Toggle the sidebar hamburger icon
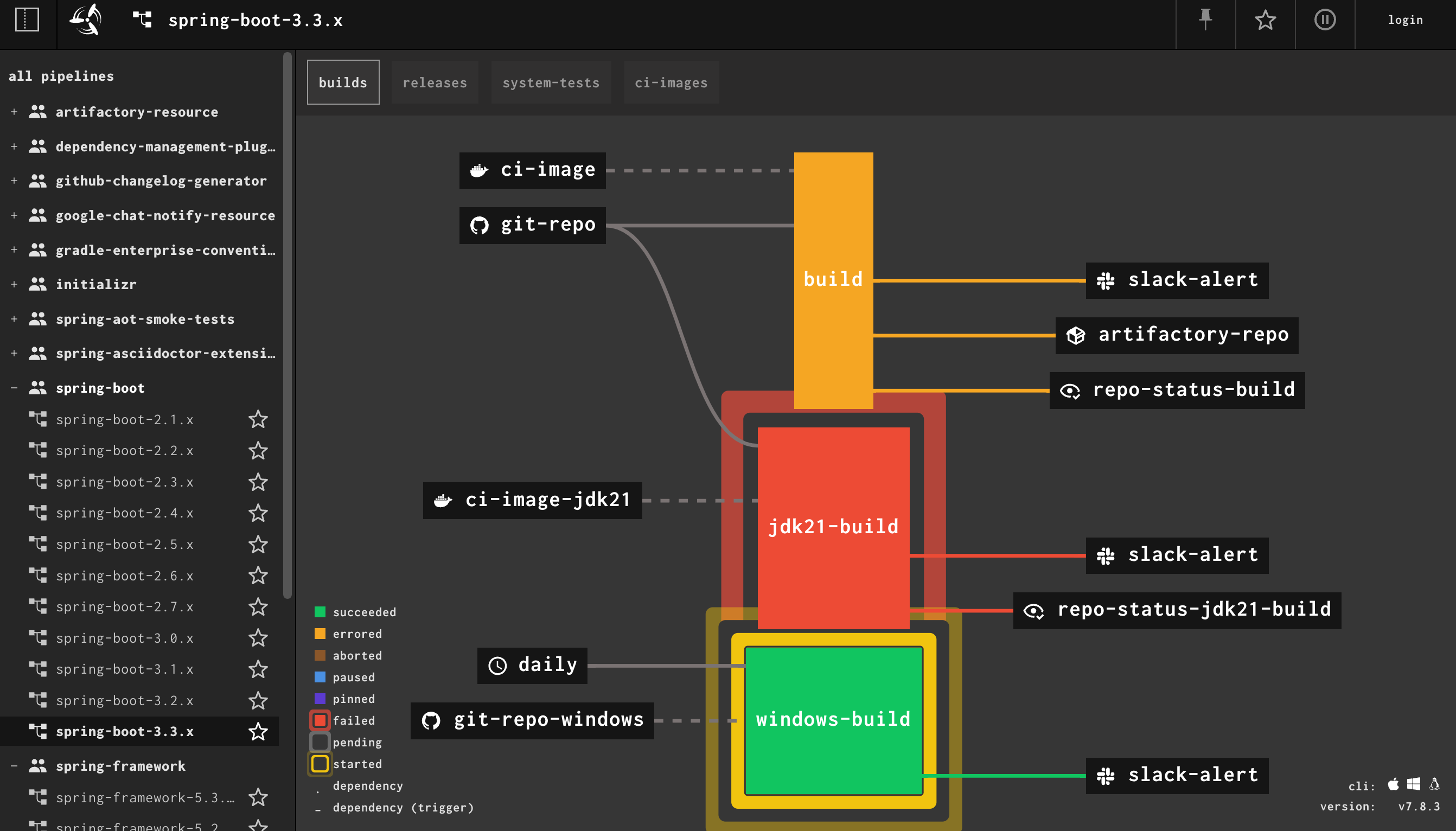Viewport: 1456px width, 831px height. pos(27,21)
